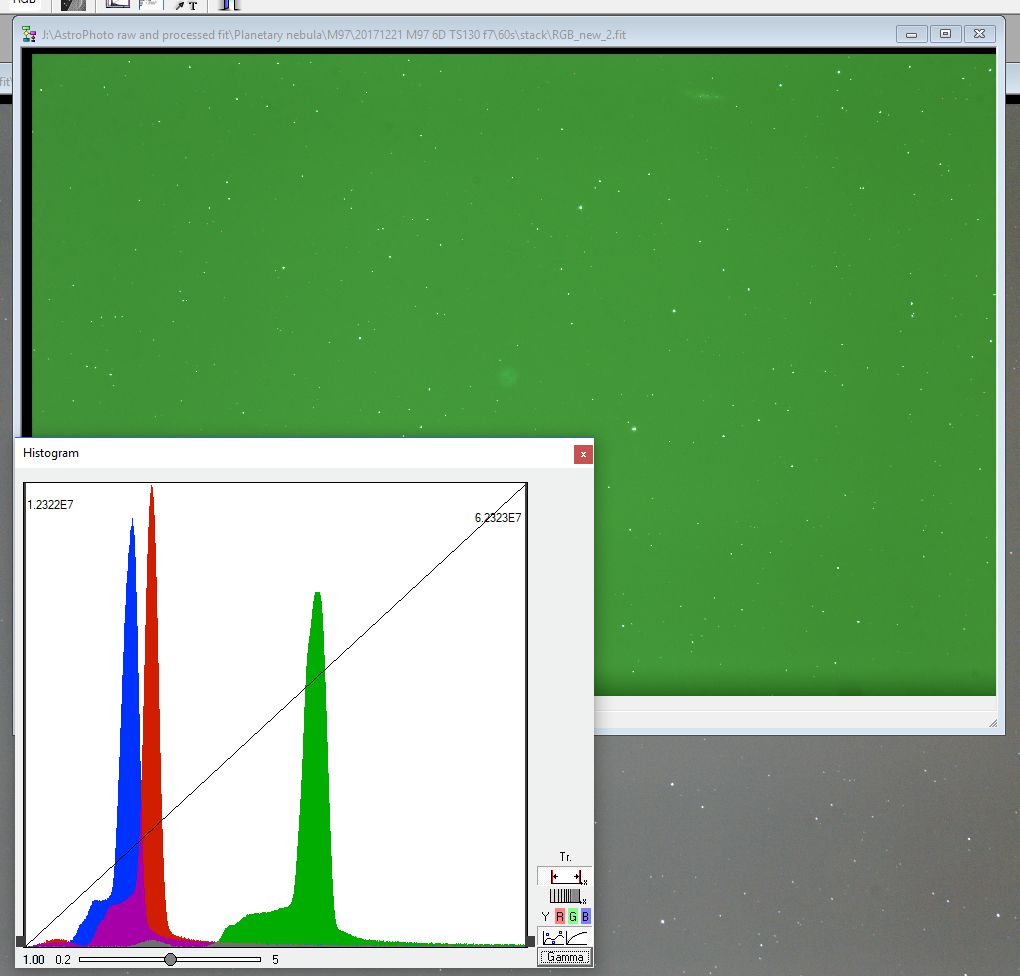Click the histogram's left black point marker
Viewport: 1020px width, 976px height.
pyautogui.click(x=20, y=942)
